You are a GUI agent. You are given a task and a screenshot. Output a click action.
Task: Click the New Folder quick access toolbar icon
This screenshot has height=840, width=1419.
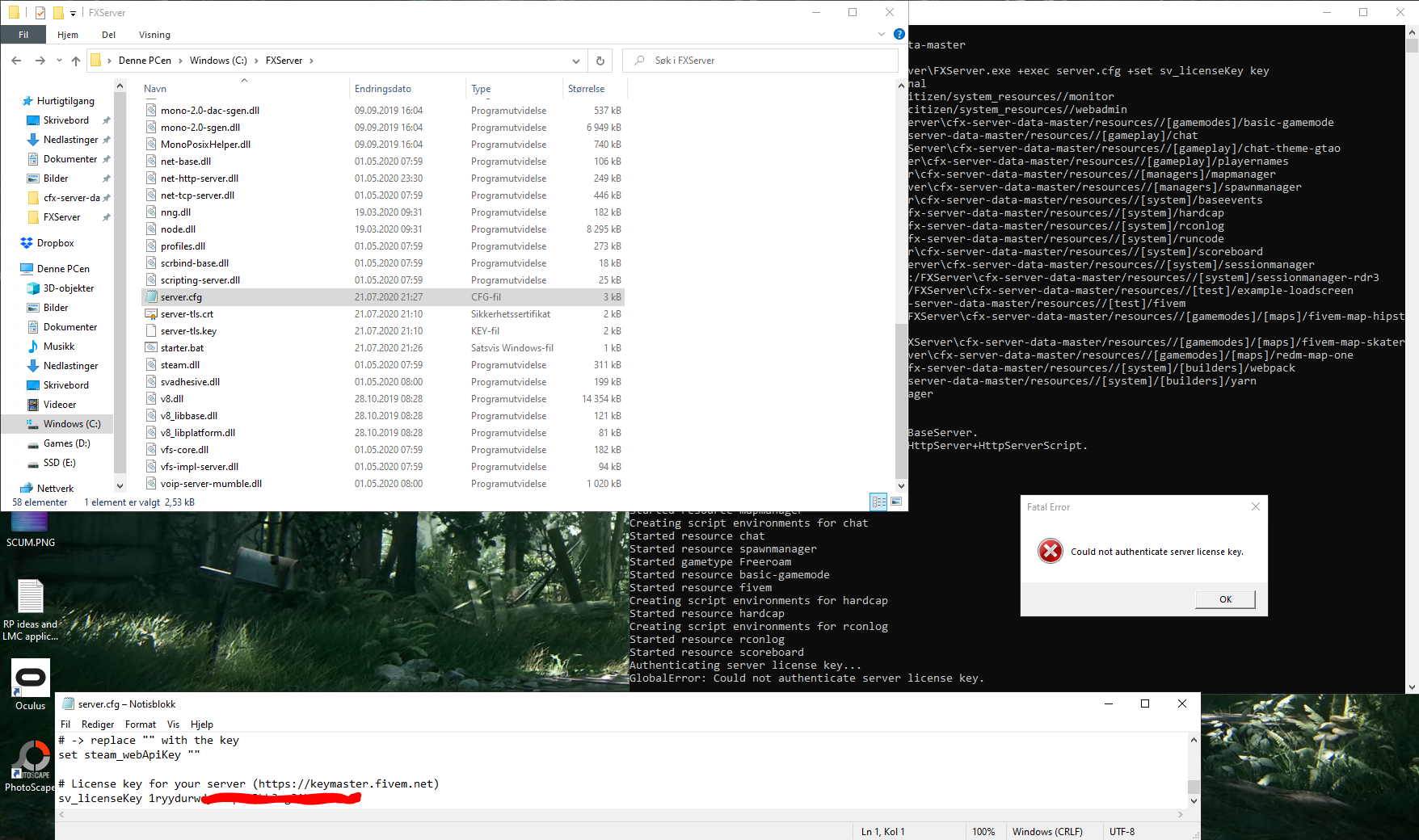(x=58, y=13)
